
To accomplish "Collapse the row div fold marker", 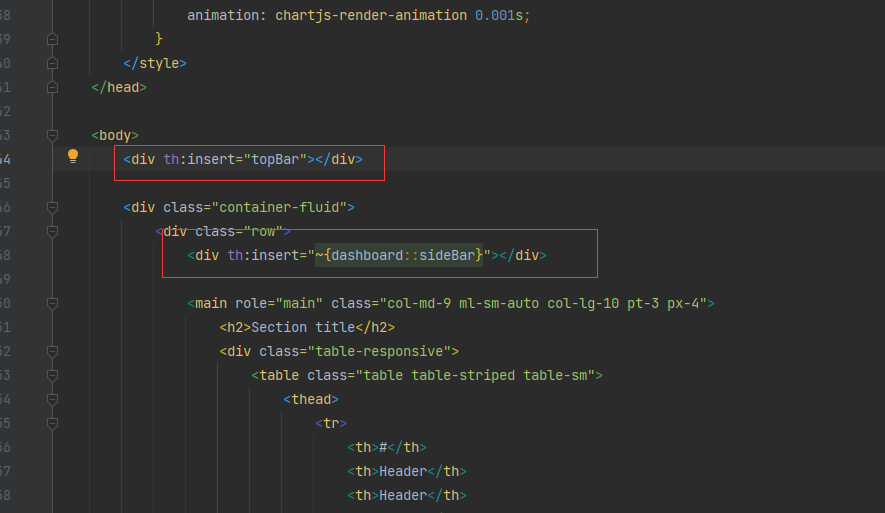I will [52, 231].
